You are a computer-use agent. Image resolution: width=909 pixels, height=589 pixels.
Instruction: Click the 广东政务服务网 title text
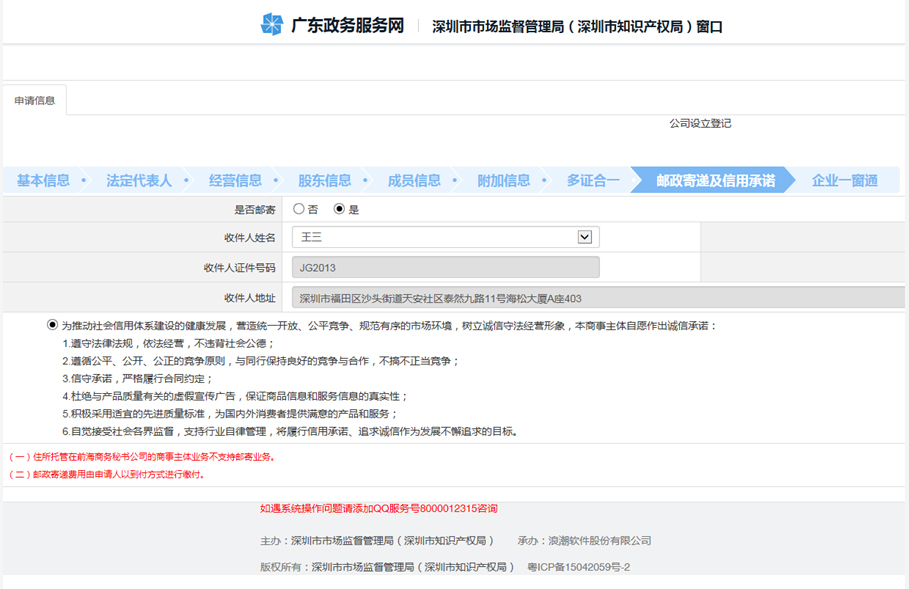pos(347,26)
